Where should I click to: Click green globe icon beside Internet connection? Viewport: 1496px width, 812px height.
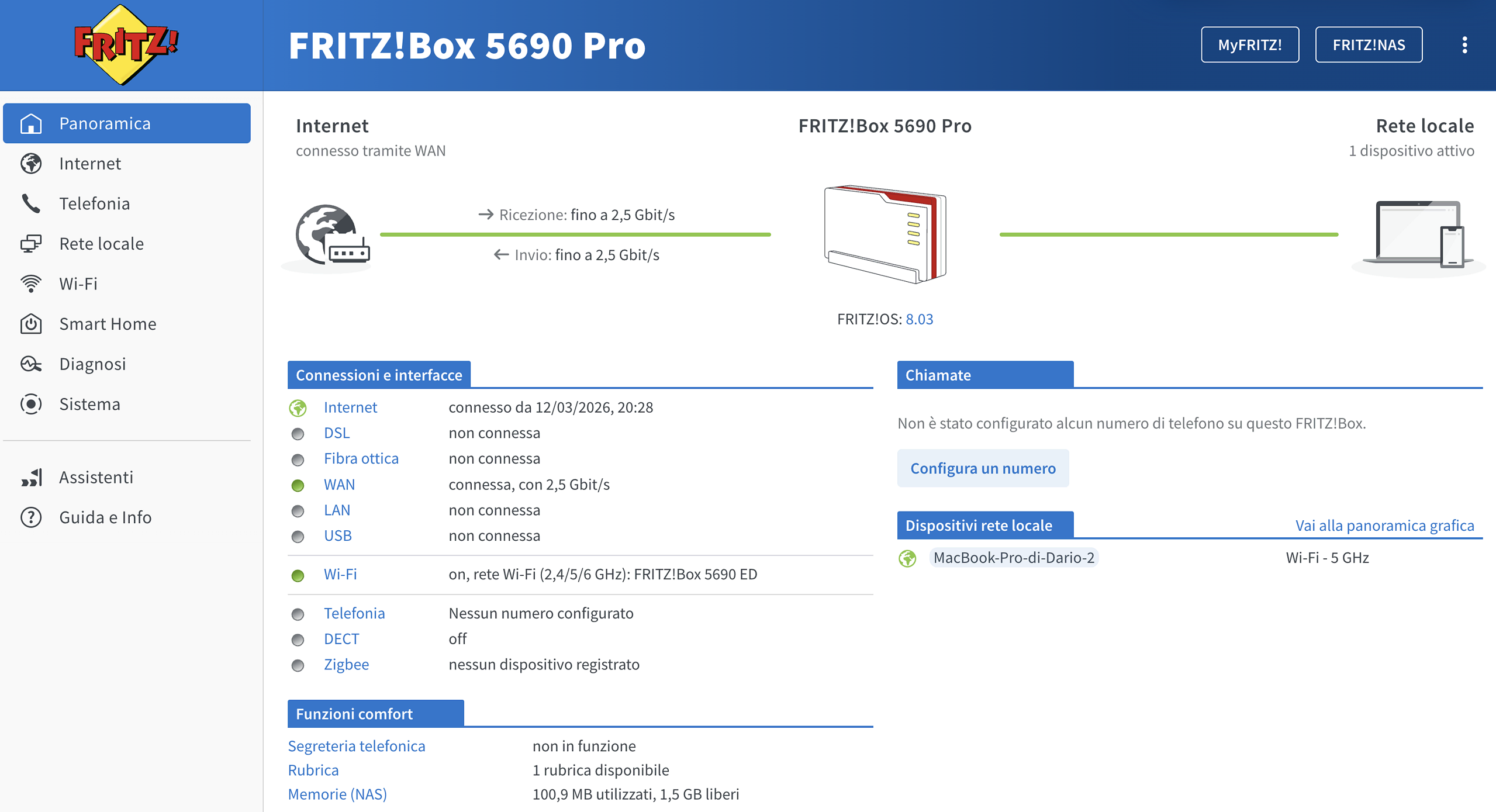tap(298, 407)
